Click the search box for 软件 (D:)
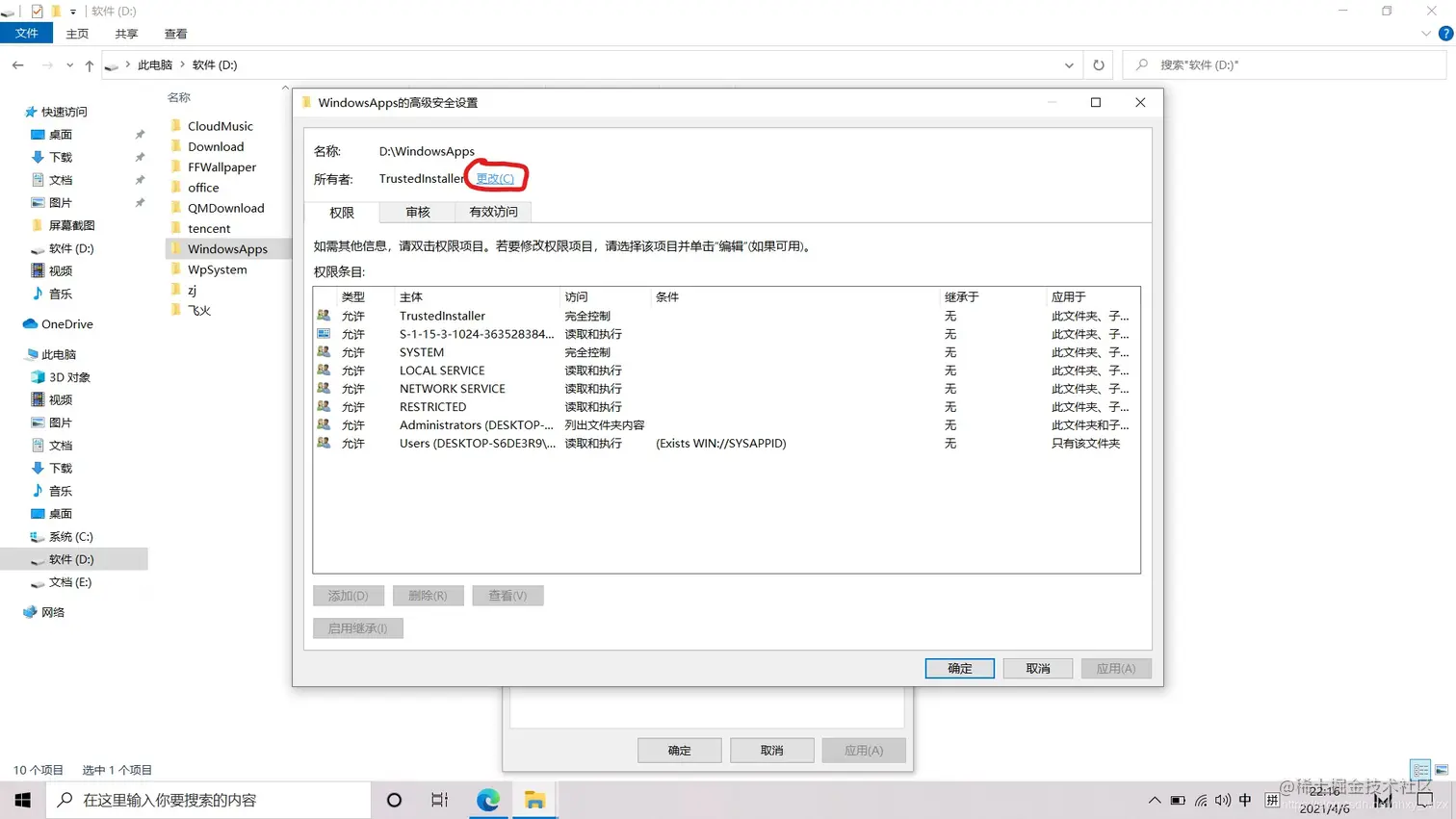1456x819 pixels. coord(1285,65)
